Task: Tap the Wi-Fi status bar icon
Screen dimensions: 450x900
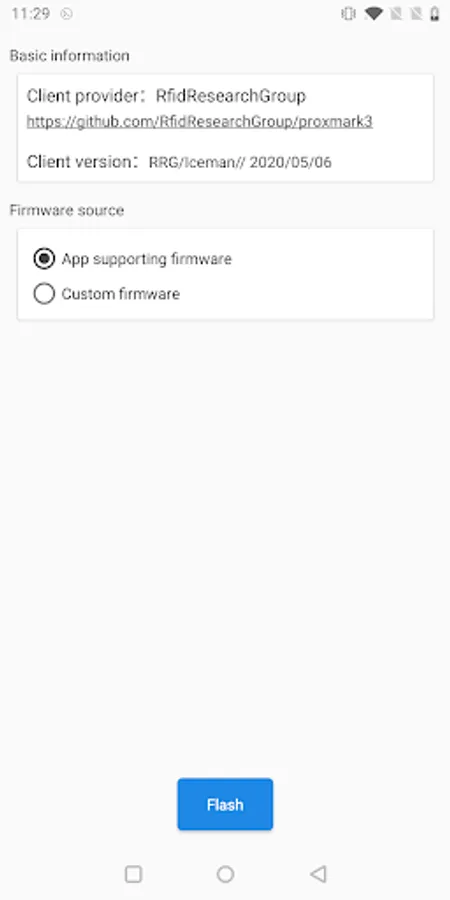Action: [x=374, y=13]
